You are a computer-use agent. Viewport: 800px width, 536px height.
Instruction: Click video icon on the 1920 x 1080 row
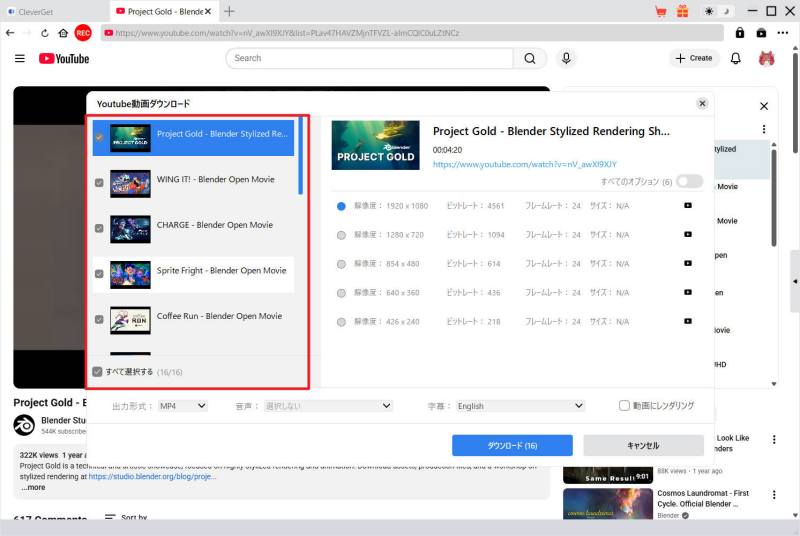[688, 206]
